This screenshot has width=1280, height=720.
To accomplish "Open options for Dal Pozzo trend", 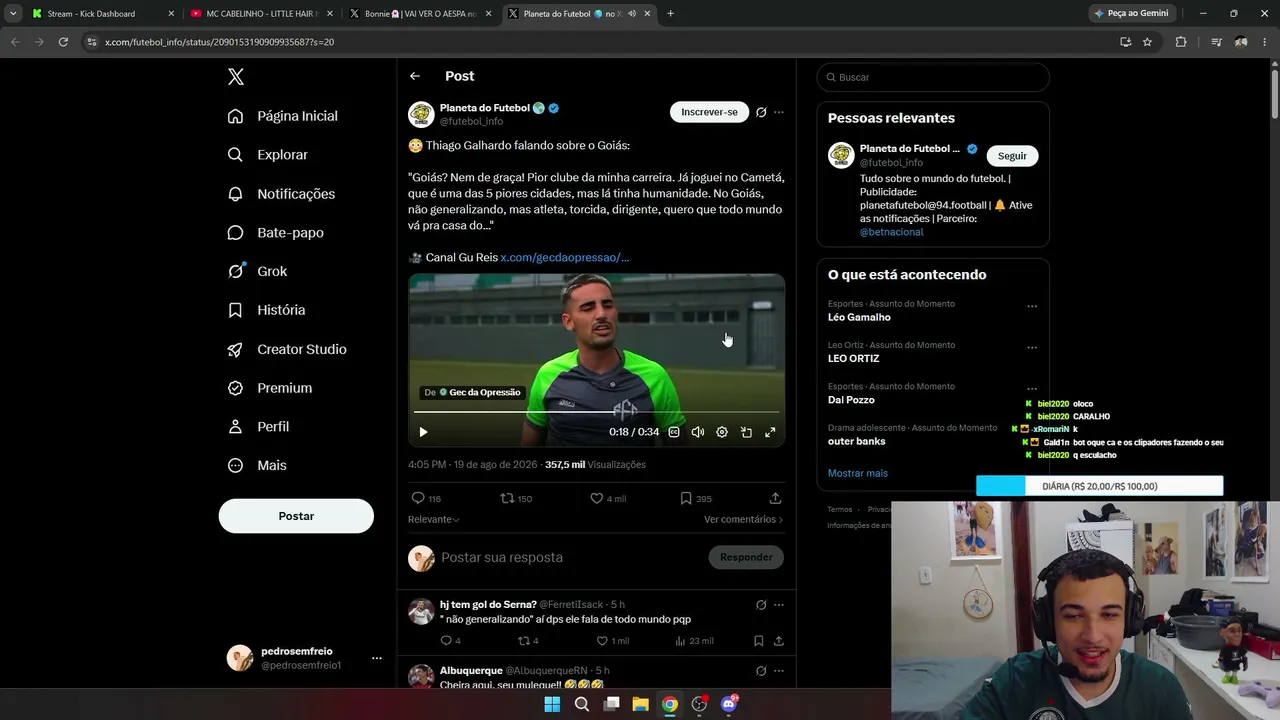I will click(x=1032, y=389).
